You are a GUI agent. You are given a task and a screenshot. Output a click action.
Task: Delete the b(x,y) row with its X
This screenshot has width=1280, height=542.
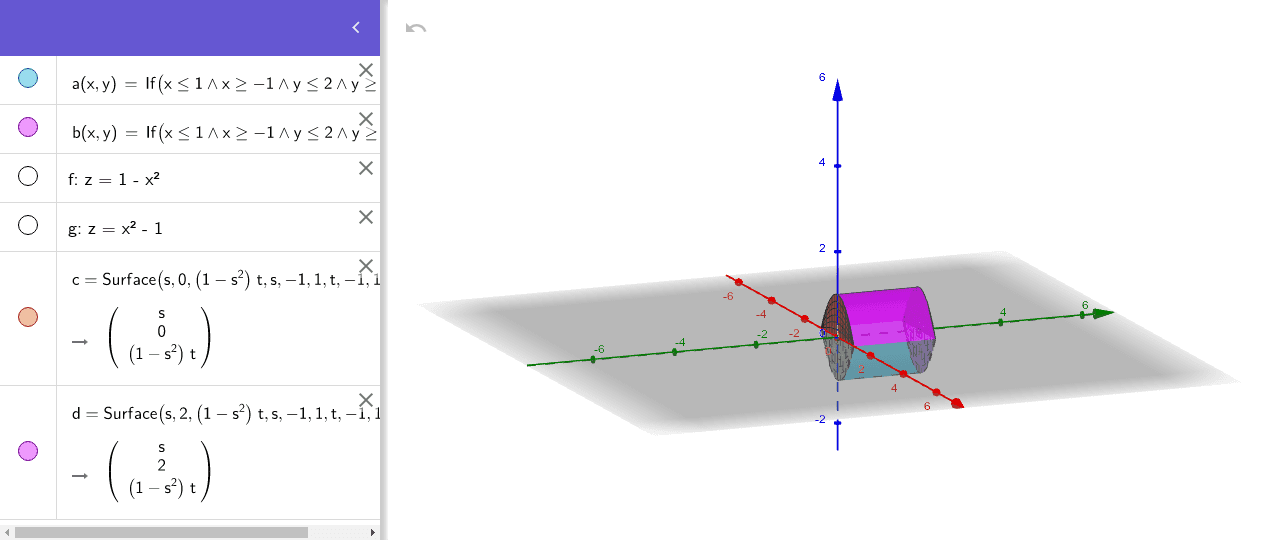(366, 119)
